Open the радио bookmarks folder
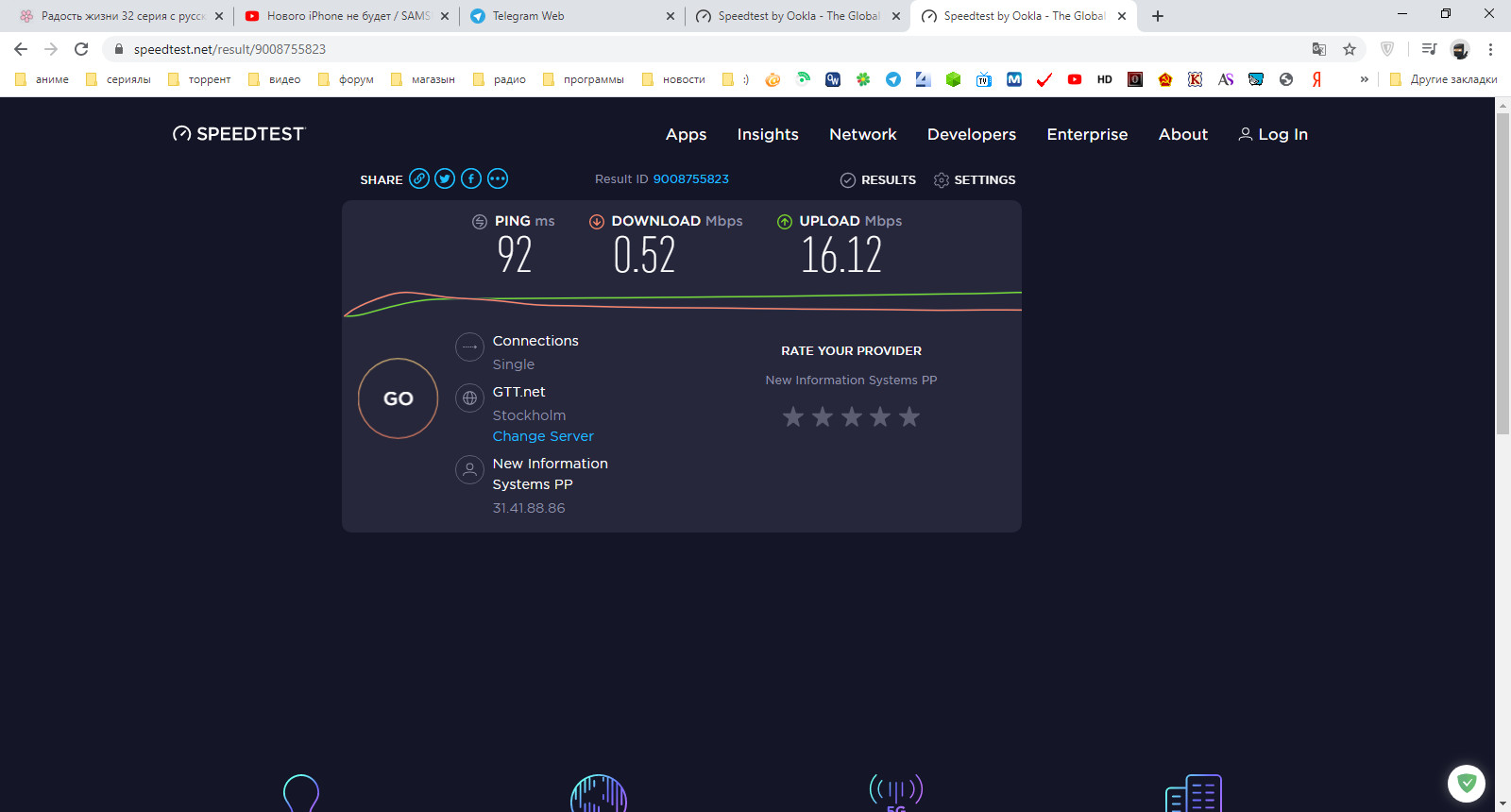The width and height of the screenshot is (1511, 812). coord(500,79)
